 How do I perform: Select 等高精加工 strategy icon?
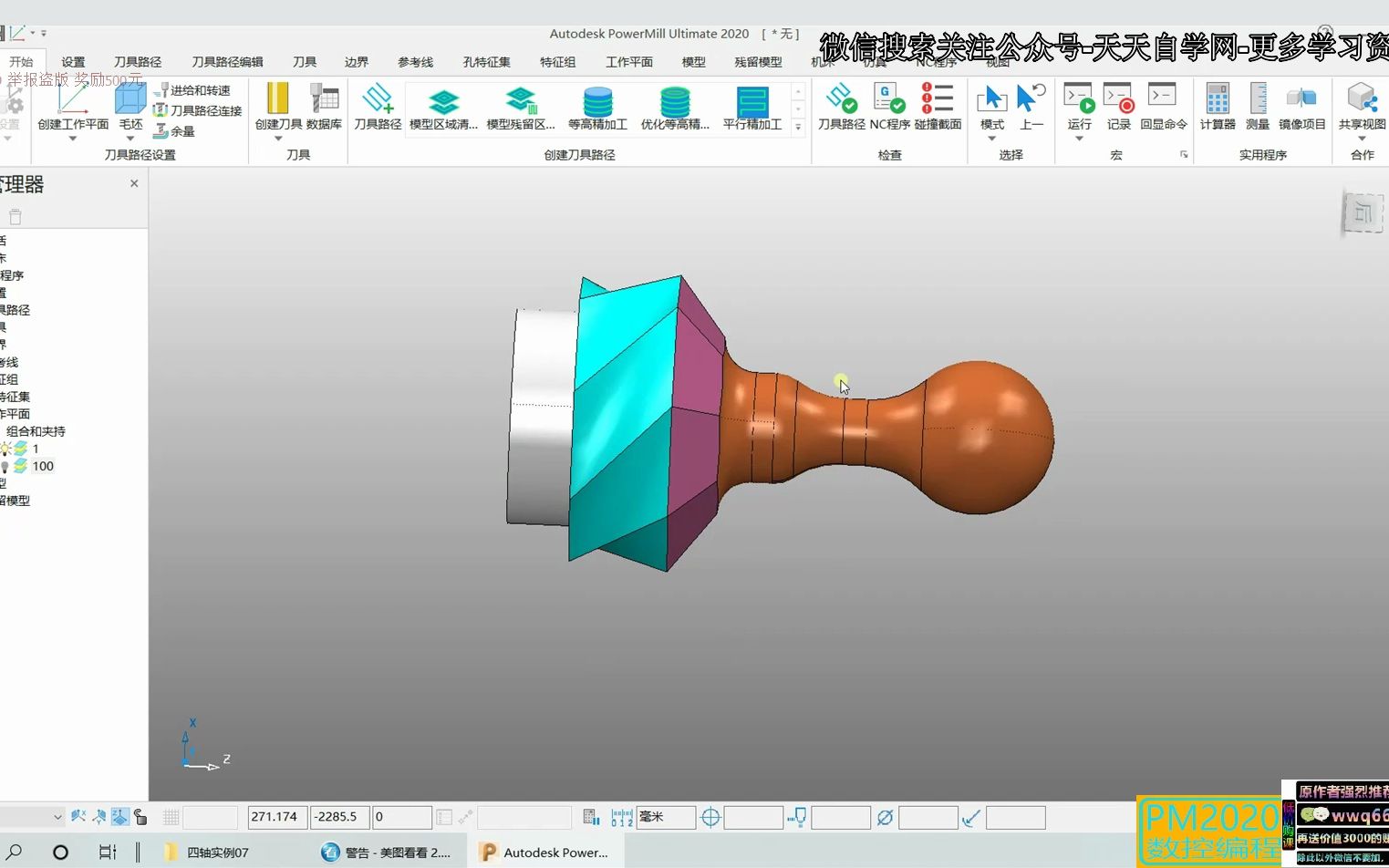pos(598,100)
